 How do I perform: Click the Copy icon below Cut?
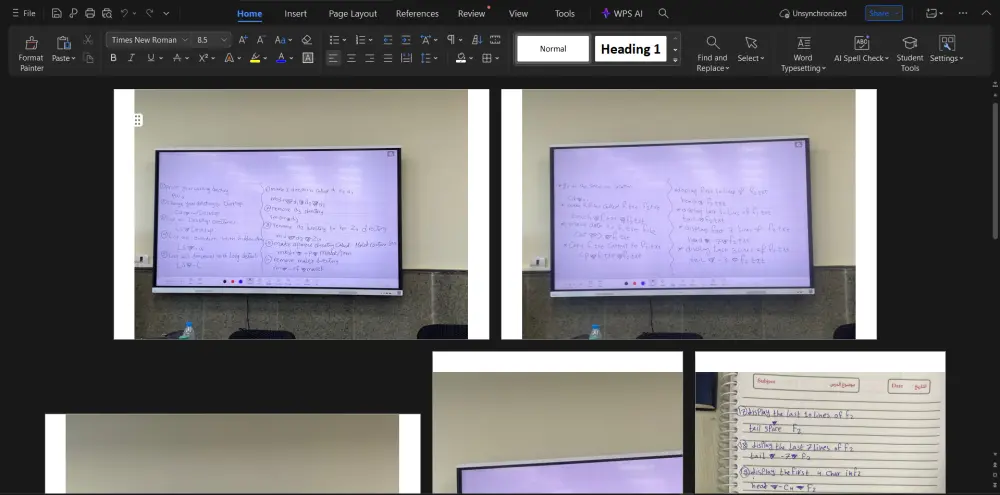coord(88,58)
